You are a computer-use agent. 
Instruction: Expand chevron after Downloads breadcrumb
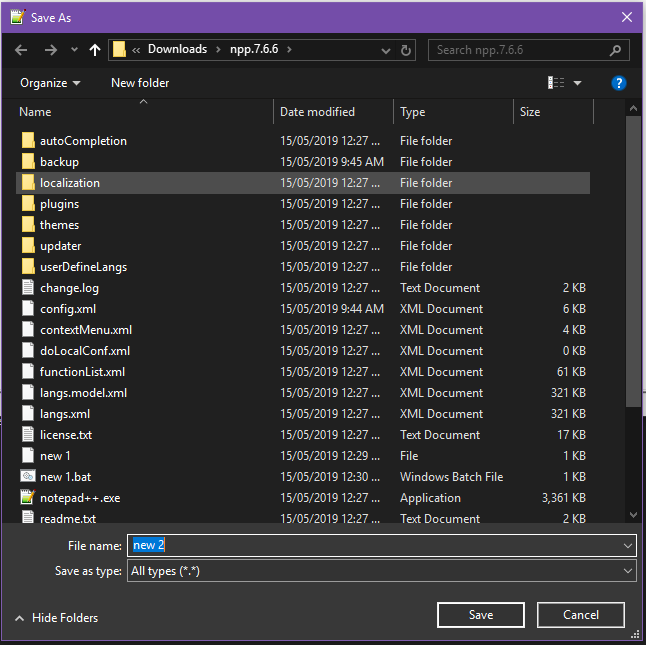tap(218, 49)
